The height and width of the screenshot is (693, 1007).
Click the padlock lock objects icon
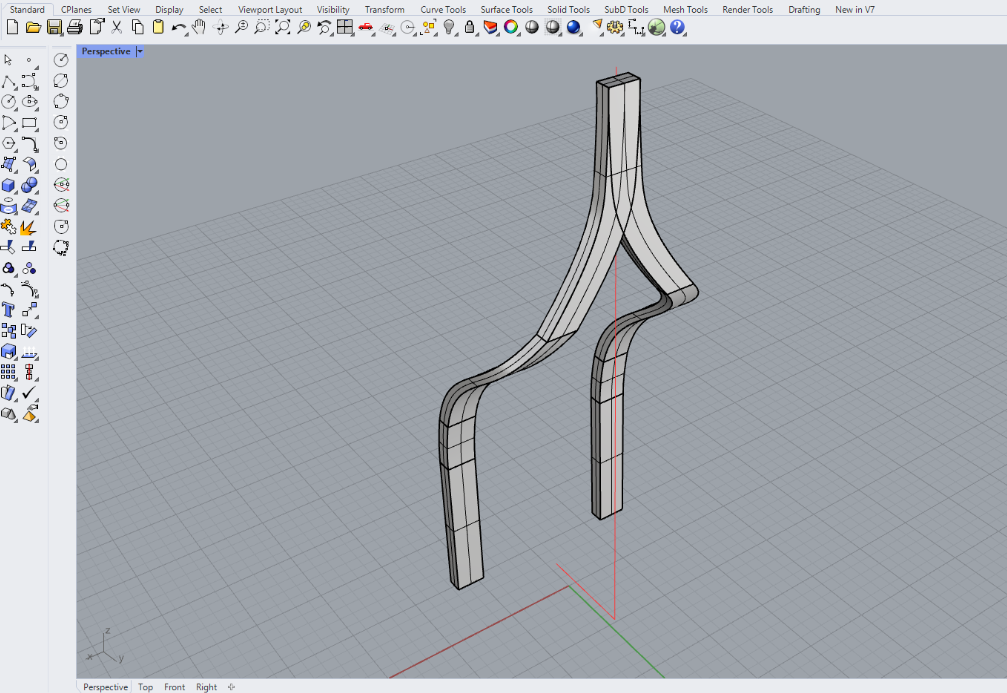pos(469,27)
